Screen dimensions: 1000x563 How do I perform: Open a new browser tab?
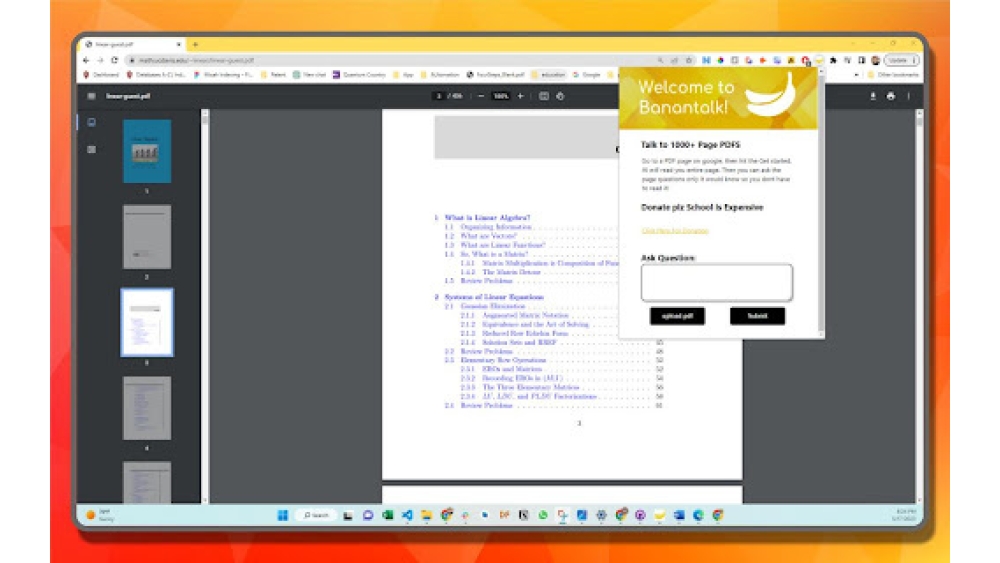click(195, 45)
